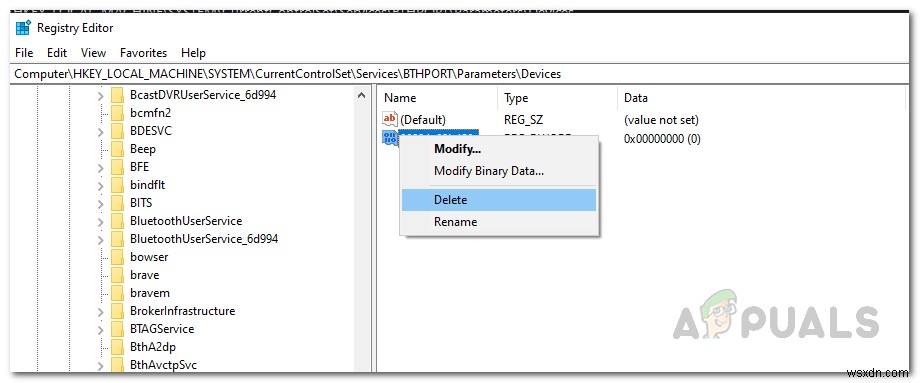Expand the BthAvctpSvc key
Screen dimensions: 920x383
coord(100,365)
